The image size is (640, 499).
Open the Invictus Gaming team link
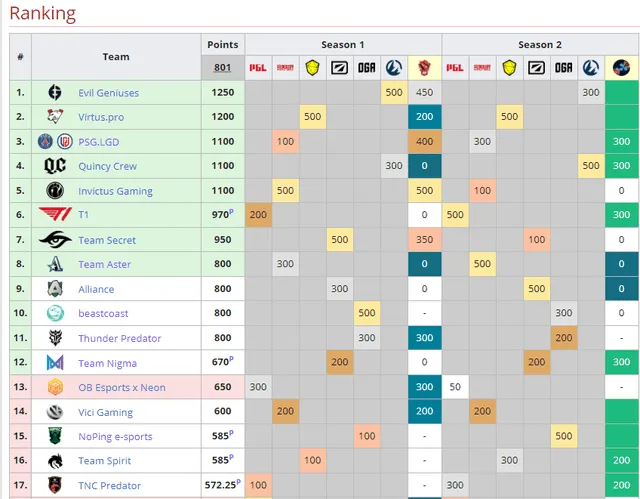[x=116, y=191]
